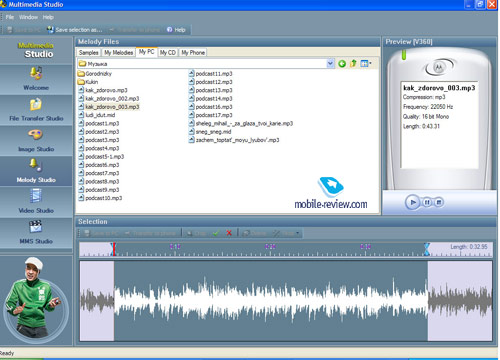Play the melody preview
The height and width of the screenshot is (360, 500).
coord(413,202)
